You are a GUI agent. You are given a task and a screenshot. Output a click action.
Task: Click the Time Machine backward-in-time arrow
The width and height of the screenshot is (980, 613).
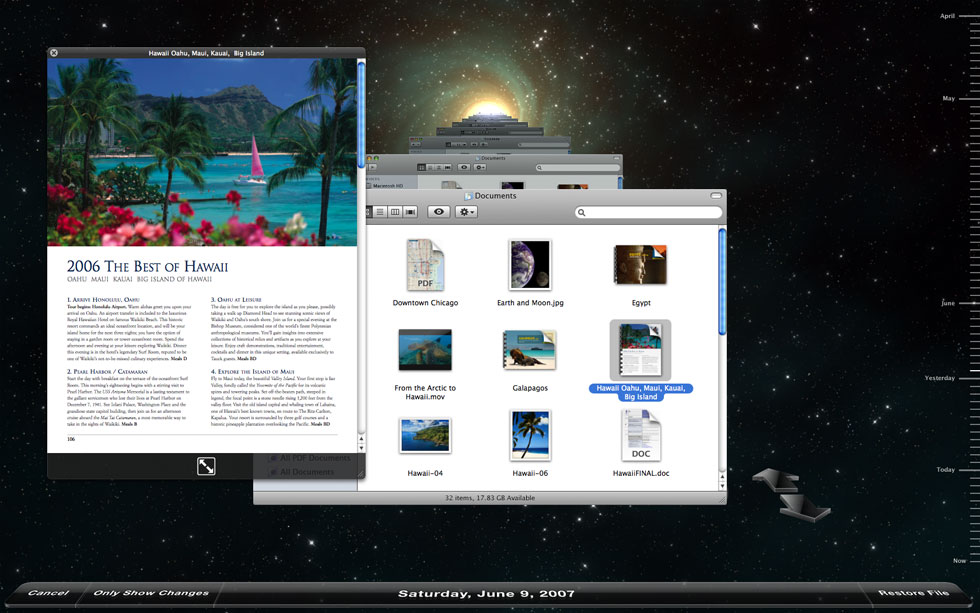775,479
